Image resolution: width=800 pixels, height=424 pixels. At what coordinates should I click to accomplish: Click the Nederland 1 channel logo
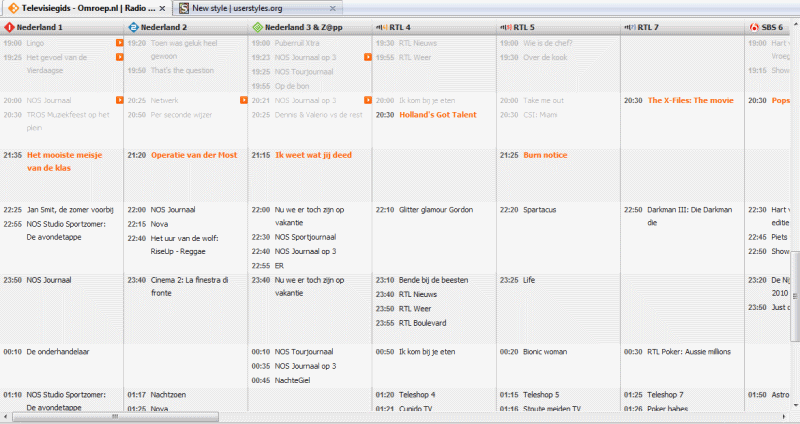pos(9,27)
